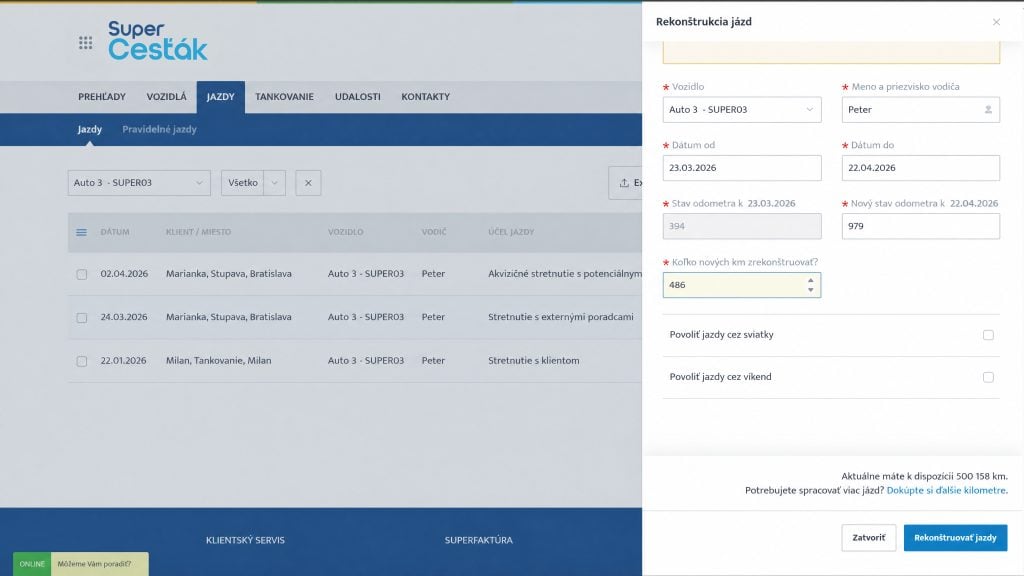
Task: Click the export upload icon
Action: coord(624,183)
